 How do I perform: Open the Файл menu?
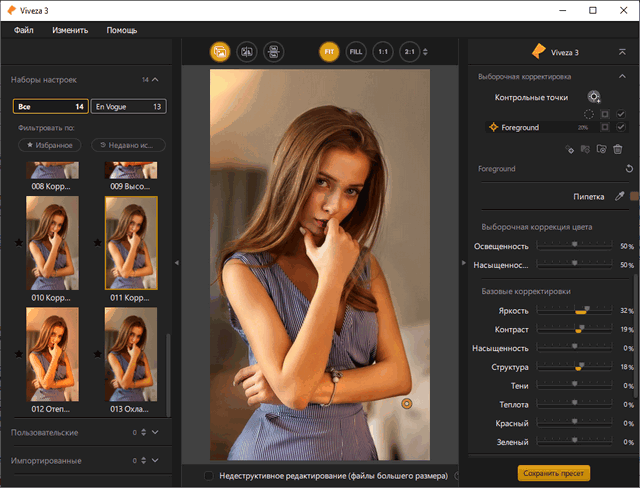pyautogui.click(x=24, y=31)
